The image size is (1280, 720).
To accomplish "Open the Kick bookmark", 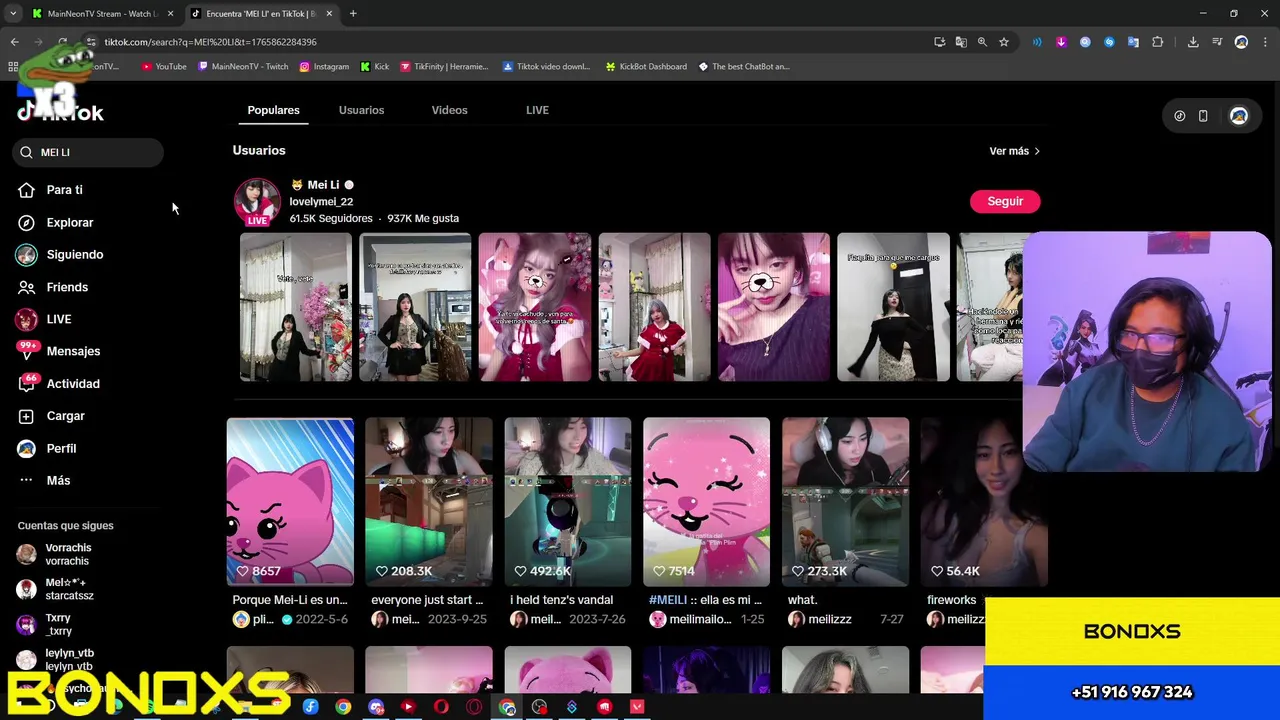I will (x=374, y=67).
